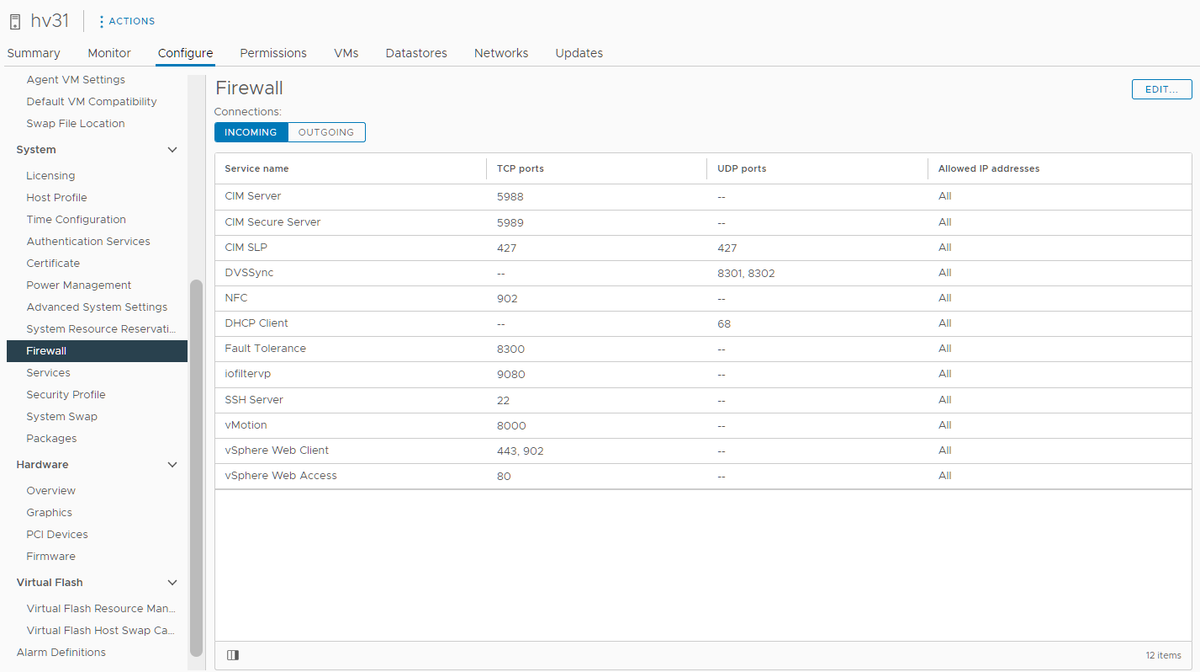
Task: Open hardware Overview
Action: click(x=51, y=491)
